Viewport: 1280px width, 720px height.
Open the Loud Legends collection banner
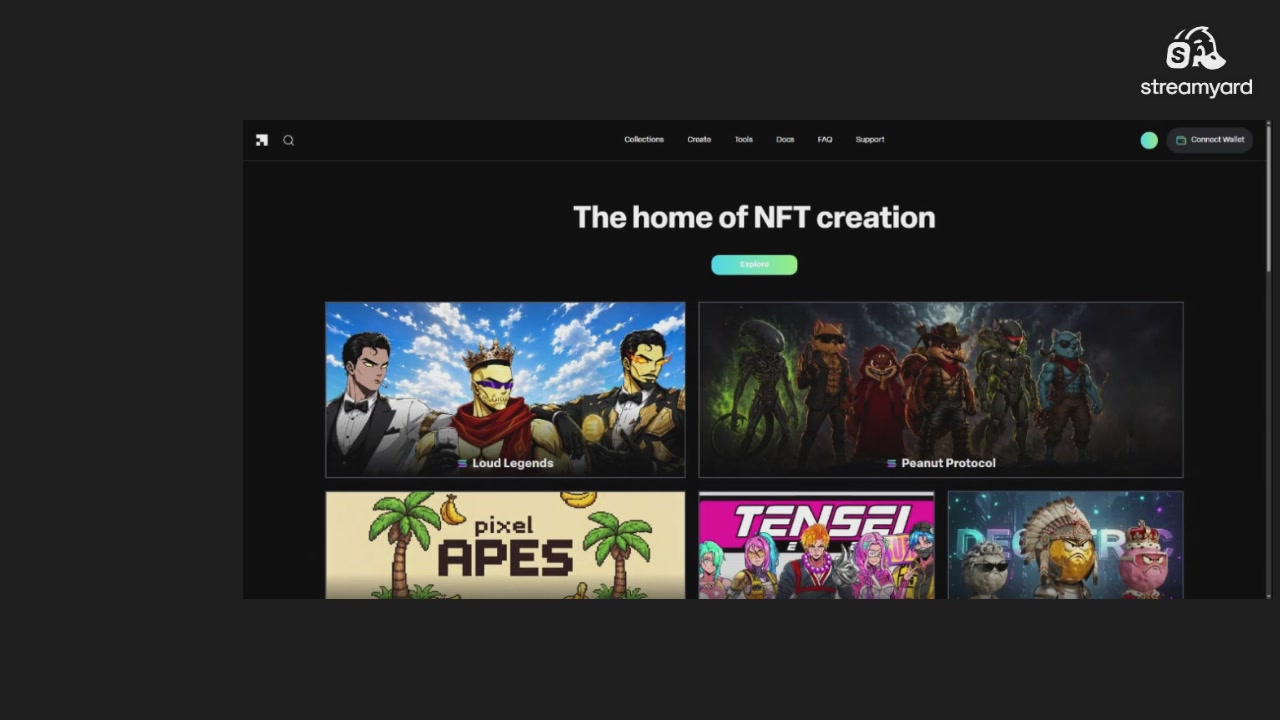pos(505,389)
